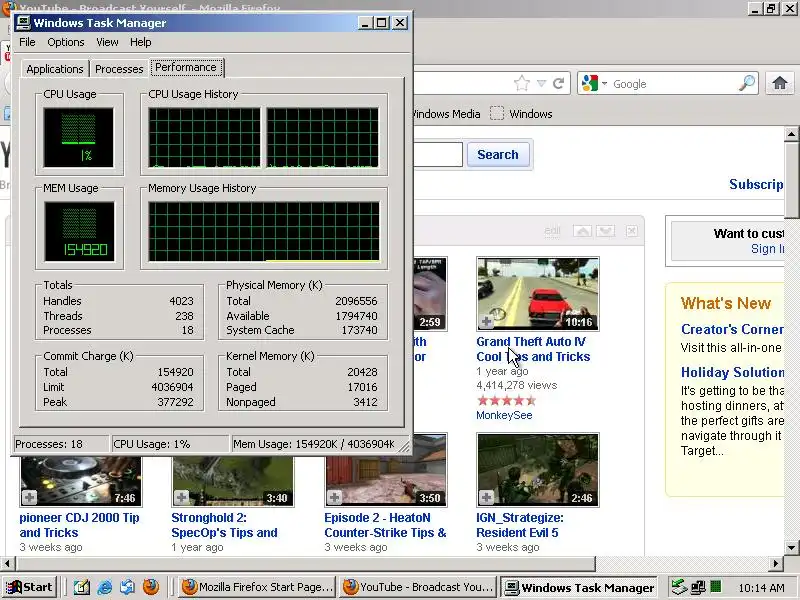Screen dimensions: 800x600
Task: Launch Outlook Express from Quick Launch
Action: [128, 587]
